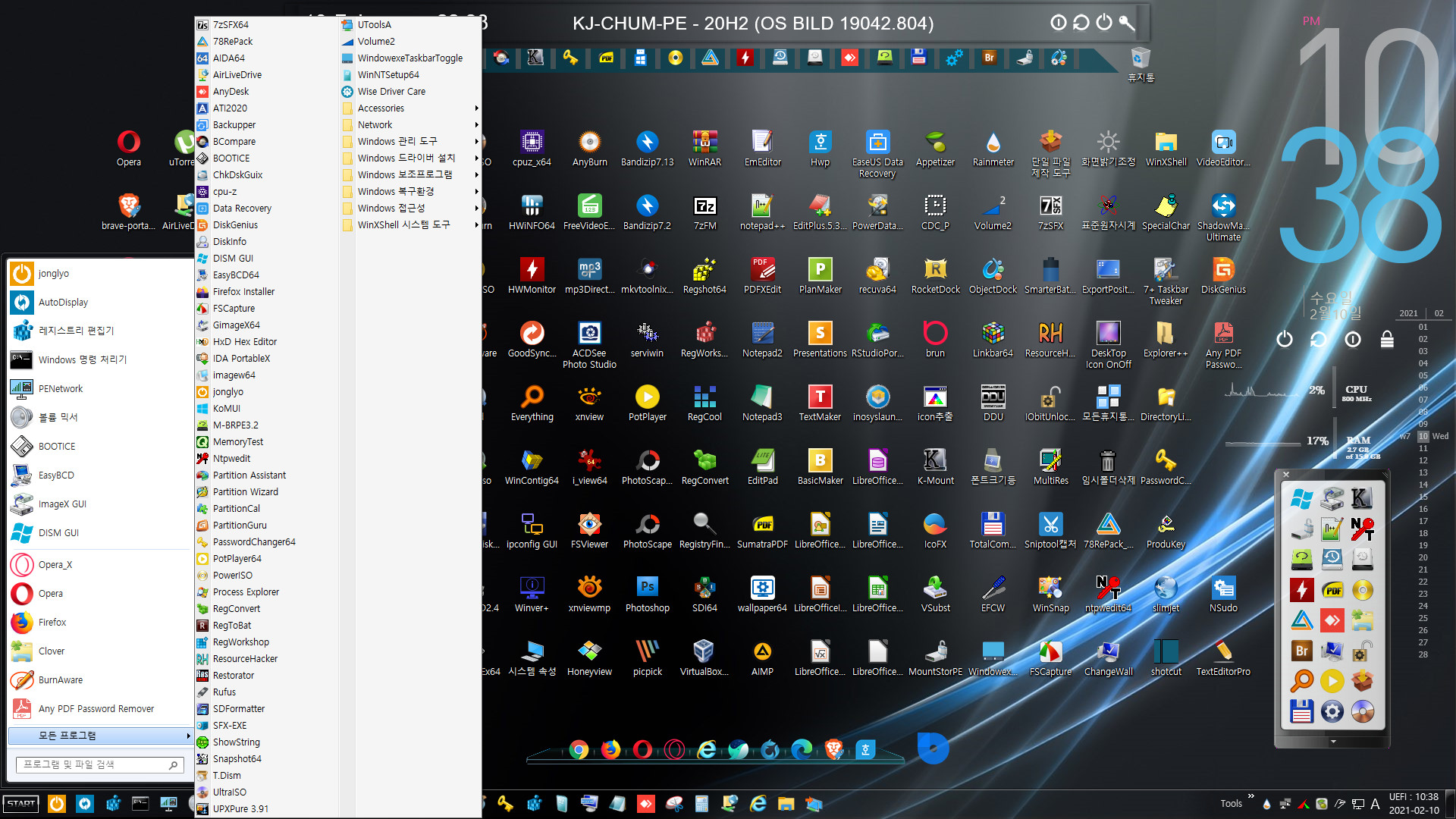This screenshot has height=819, width=1456.
Task: Open the cpuz_x64 desktop shortcut
Action: [x=532, y=148]
